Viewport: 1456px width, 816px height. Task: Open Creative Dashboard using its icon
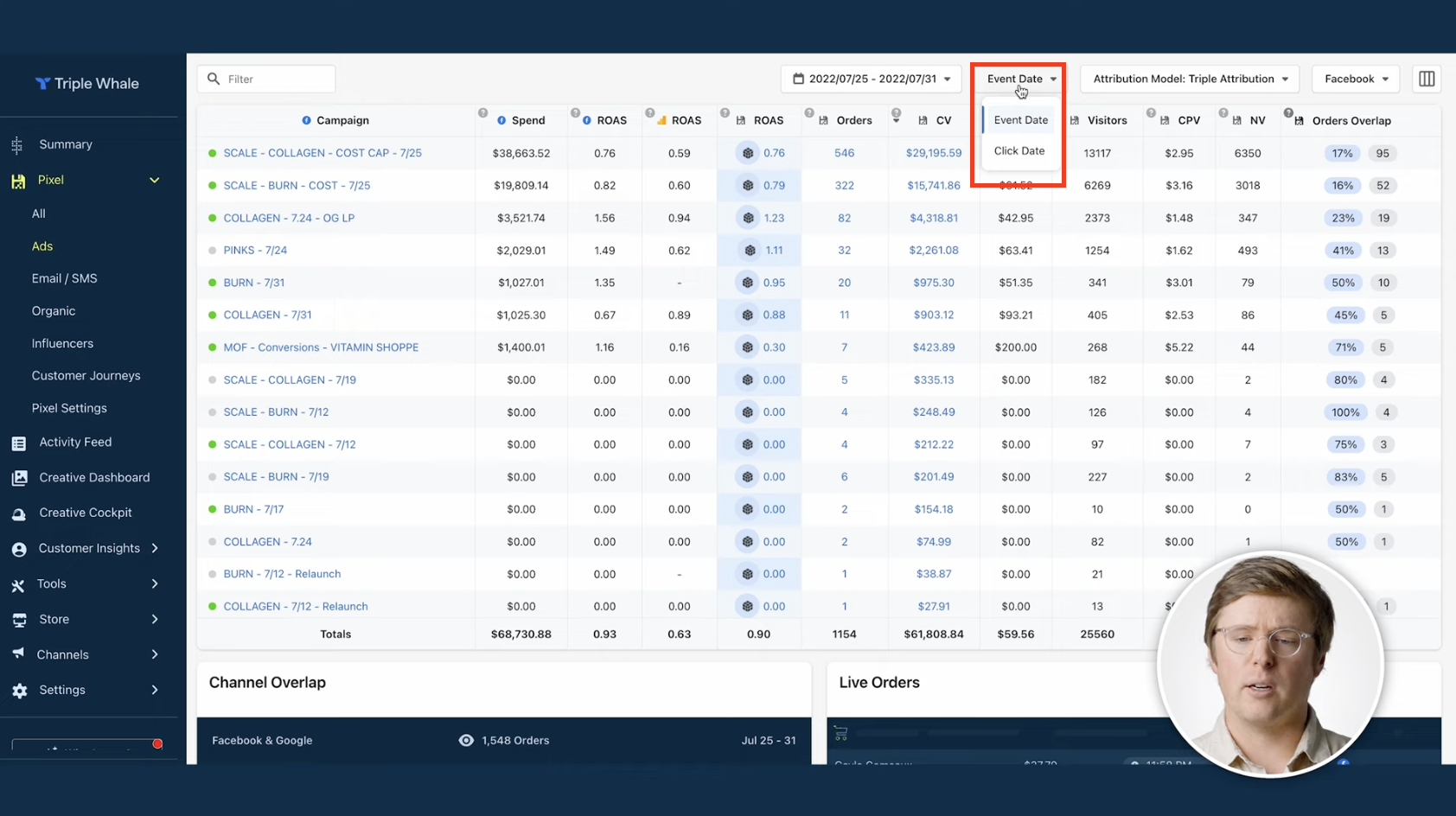[x=19, y=478]
